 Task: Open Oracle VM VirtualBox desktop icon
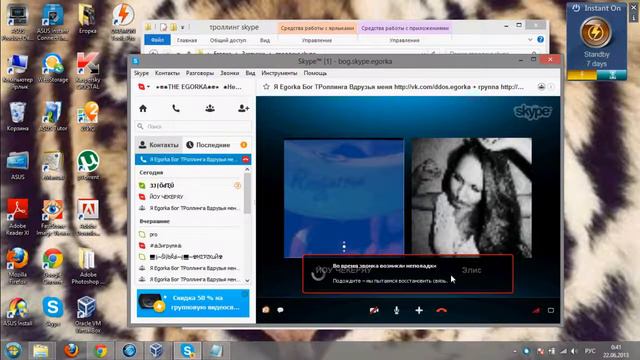(x=87, y=314)
